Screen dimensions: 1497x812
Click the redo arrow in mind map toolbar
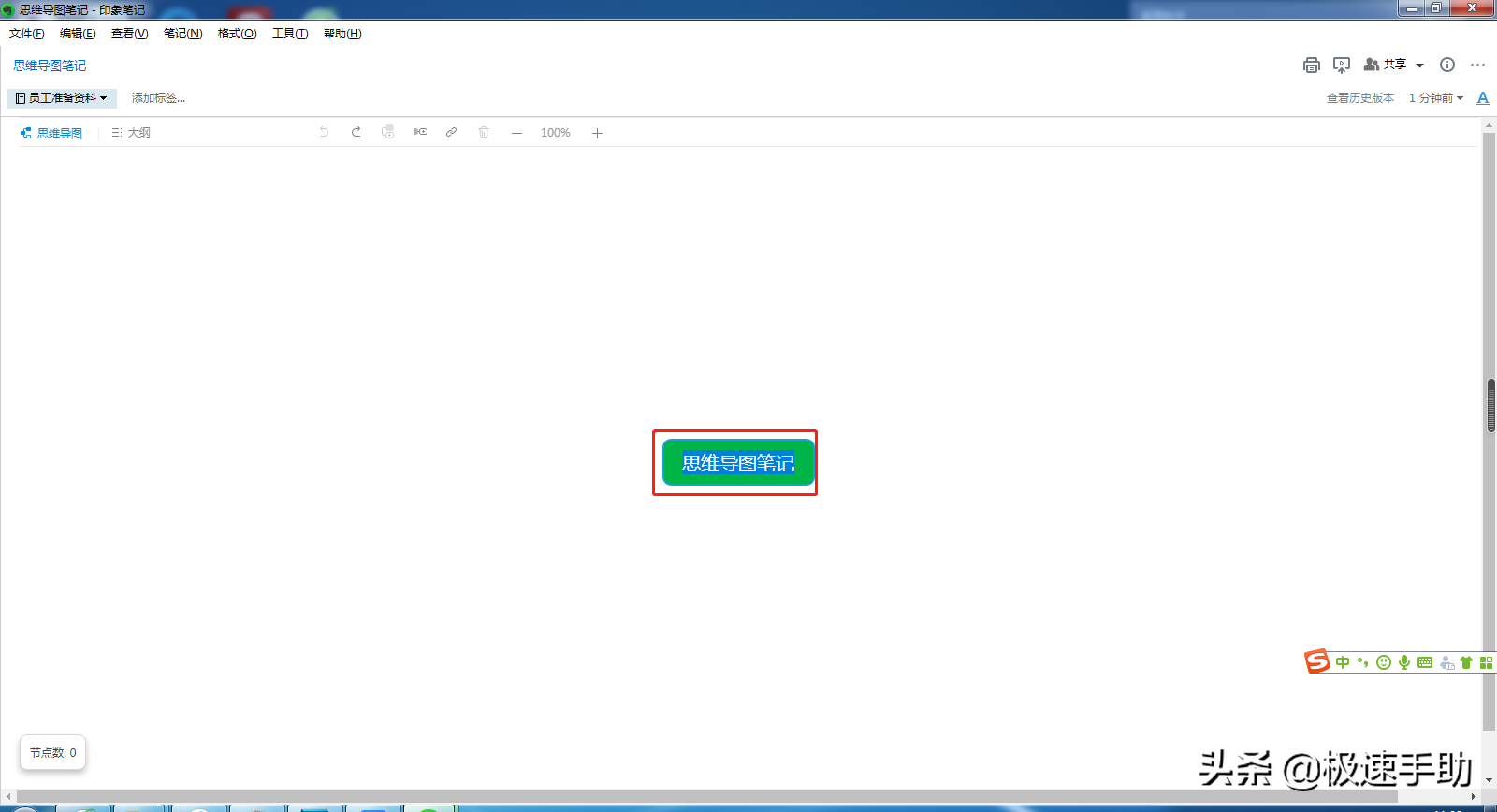click(356, 133)
